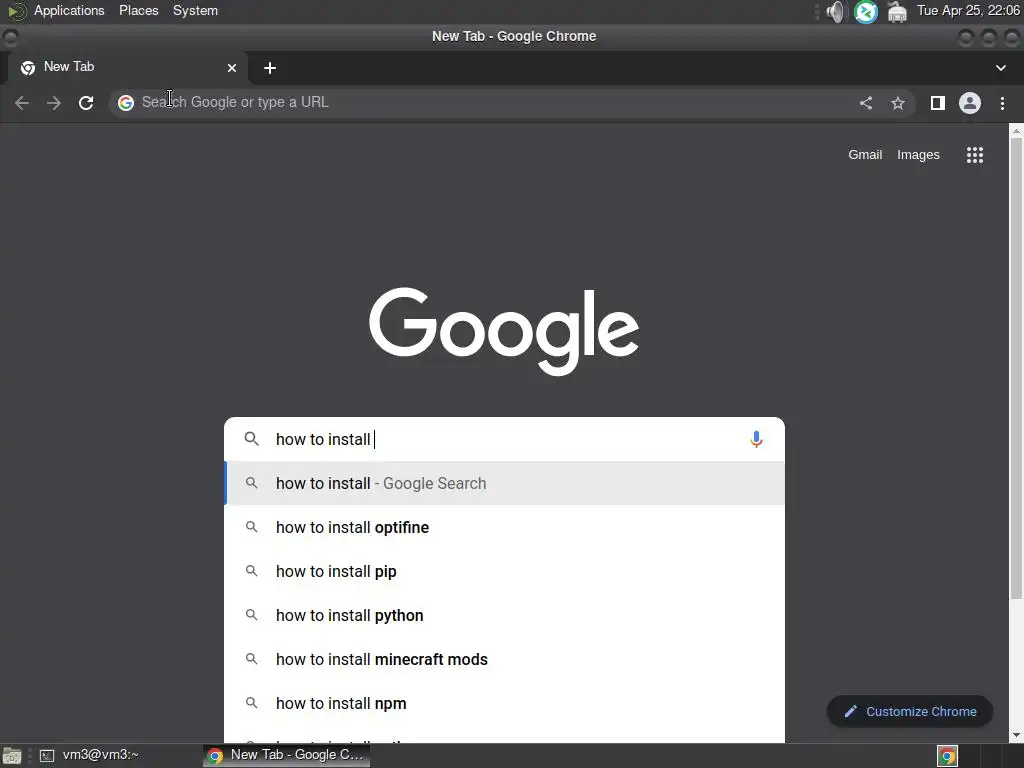1024x768 pixels.
Task: Go back using the browser back arrow
Action: [22, 103]
